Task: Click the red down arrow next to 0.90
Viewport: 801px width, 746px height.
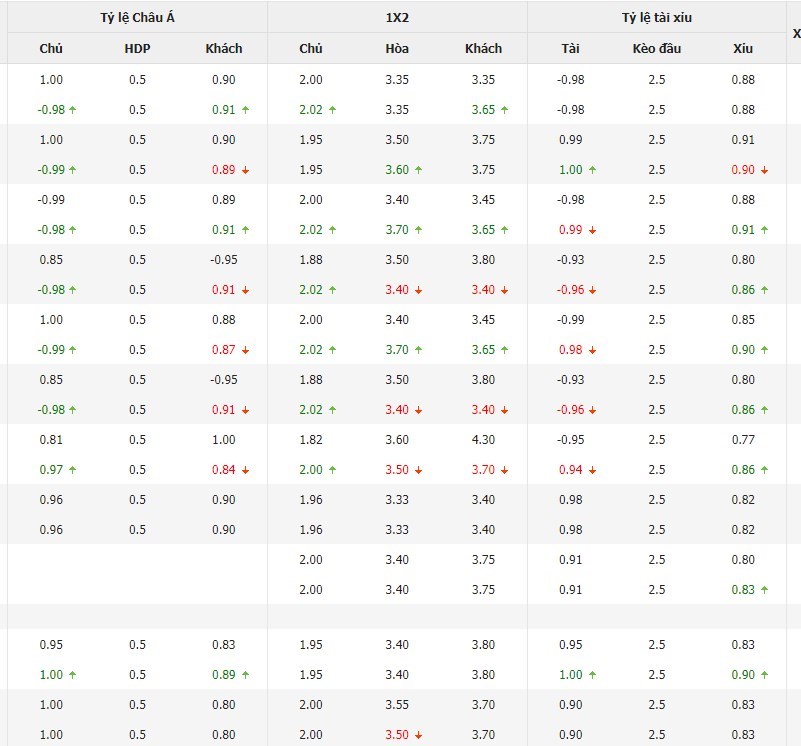Action: [764, 170]
